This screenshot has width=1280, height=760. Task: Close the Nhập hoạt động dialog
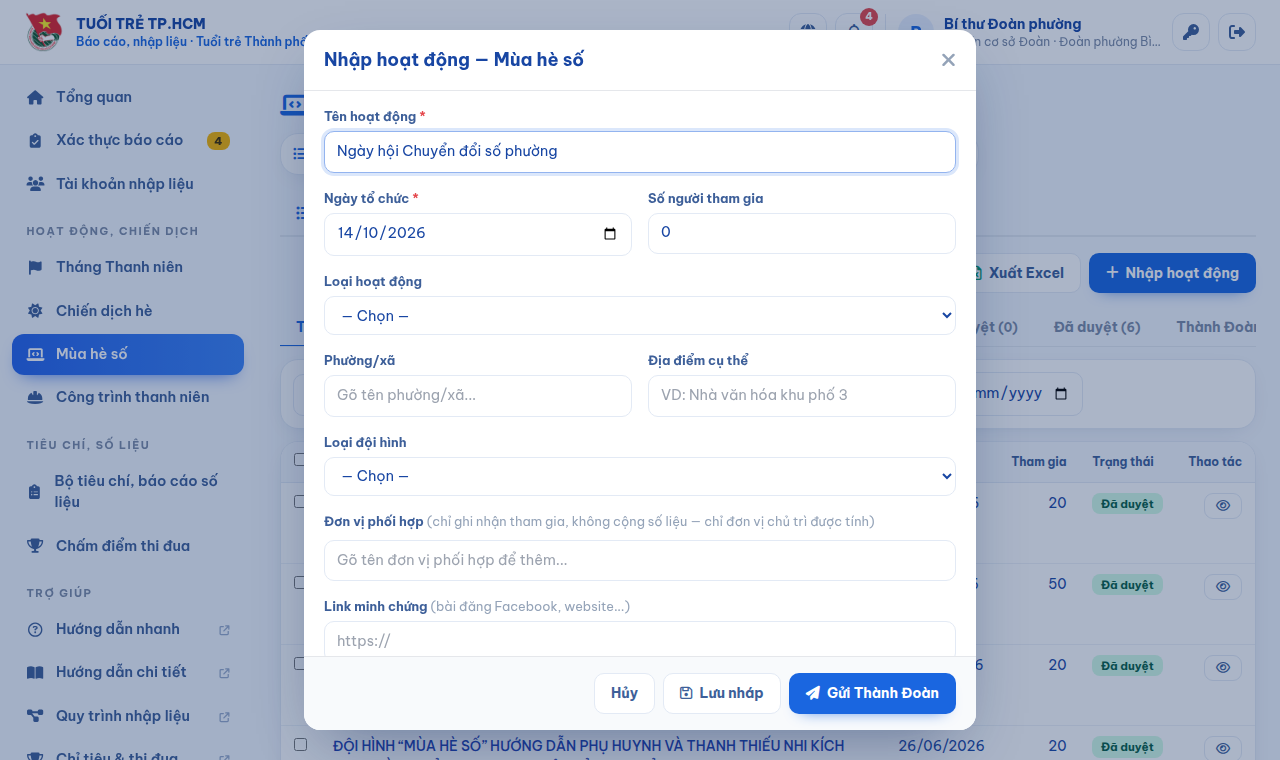(x=948, y=60)
